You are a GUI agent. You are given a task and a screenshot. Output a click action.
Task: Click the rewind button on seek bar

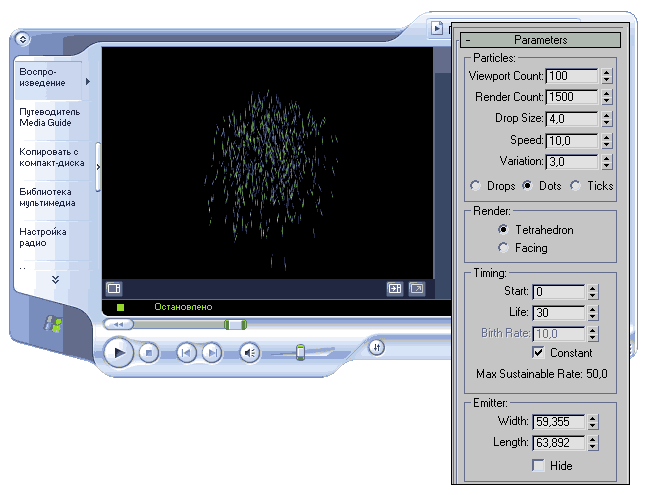click(118, 324)
